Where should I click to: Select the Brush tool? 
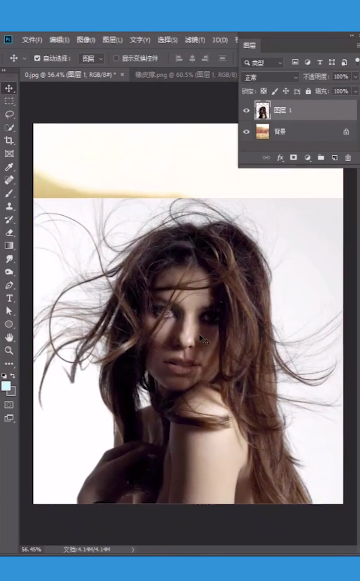9,193
